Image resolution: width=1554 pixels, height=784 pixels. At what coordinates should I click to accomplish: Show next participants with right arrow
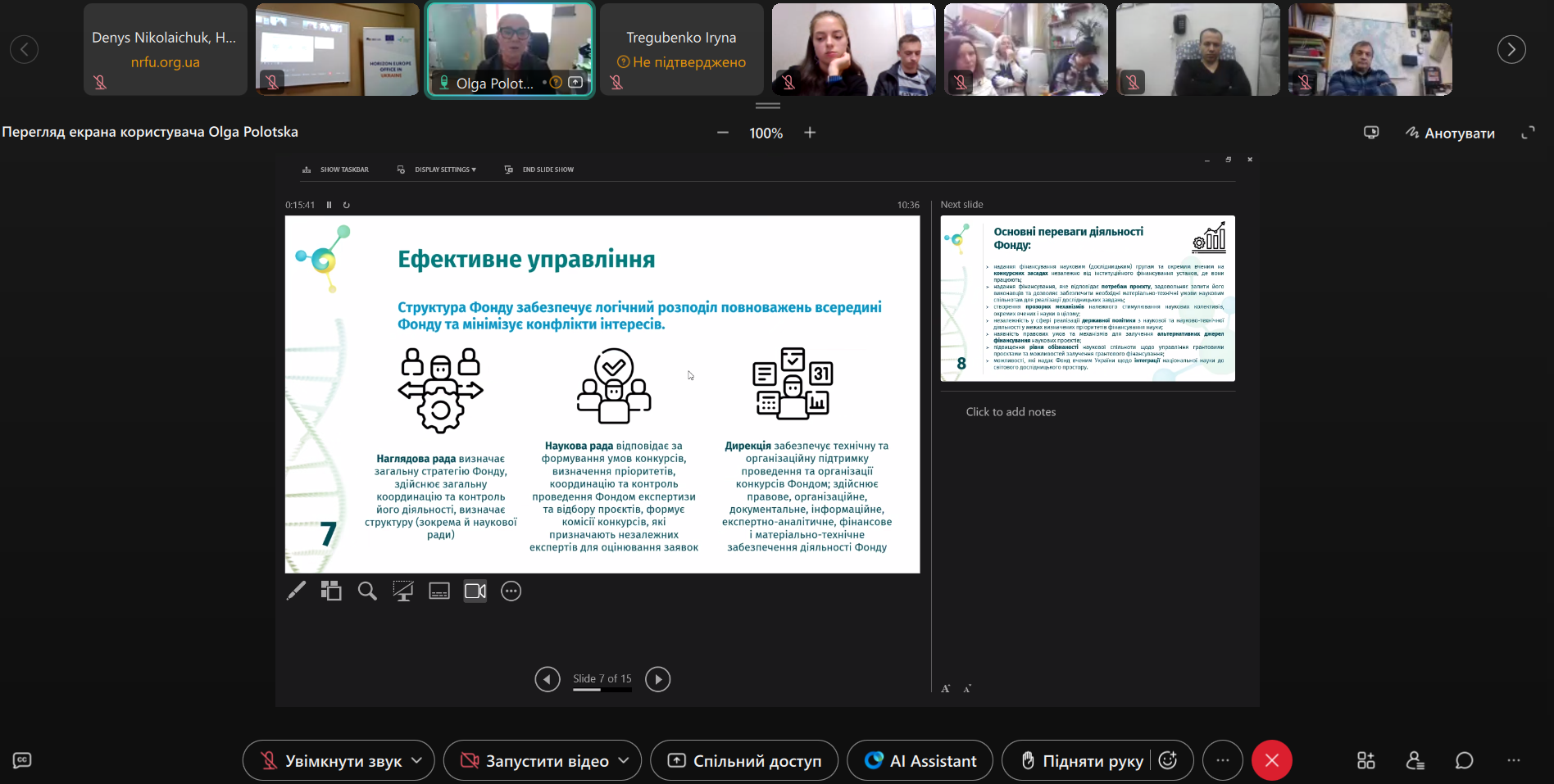pos(1511,49)
